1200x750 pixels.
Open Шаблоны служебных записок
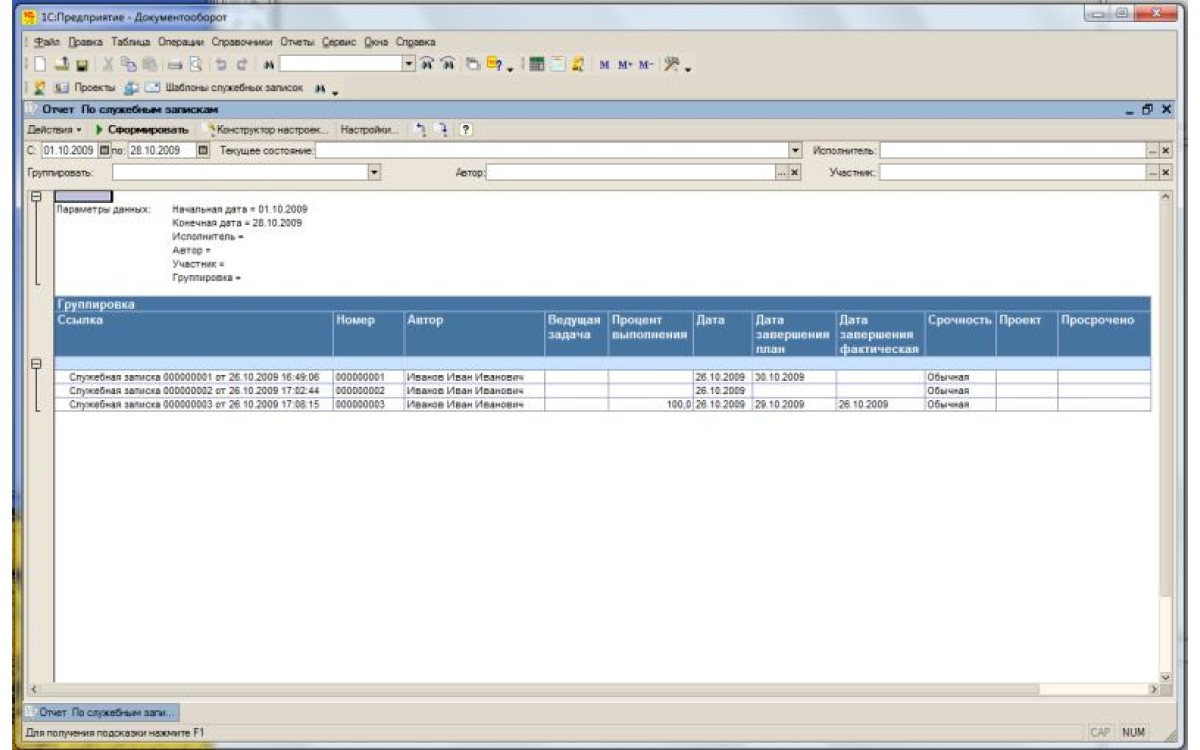[x=233, y=87]
